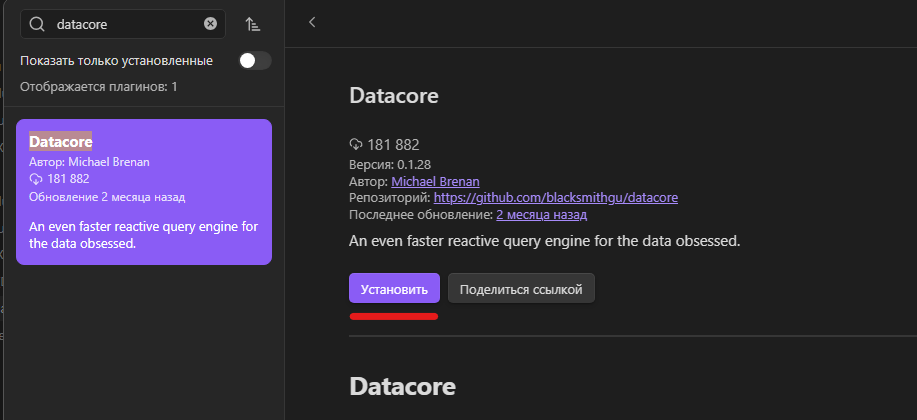Open the plugin sort order menu
The width and height of the screenshot is (917, 420).
[253, 24]
